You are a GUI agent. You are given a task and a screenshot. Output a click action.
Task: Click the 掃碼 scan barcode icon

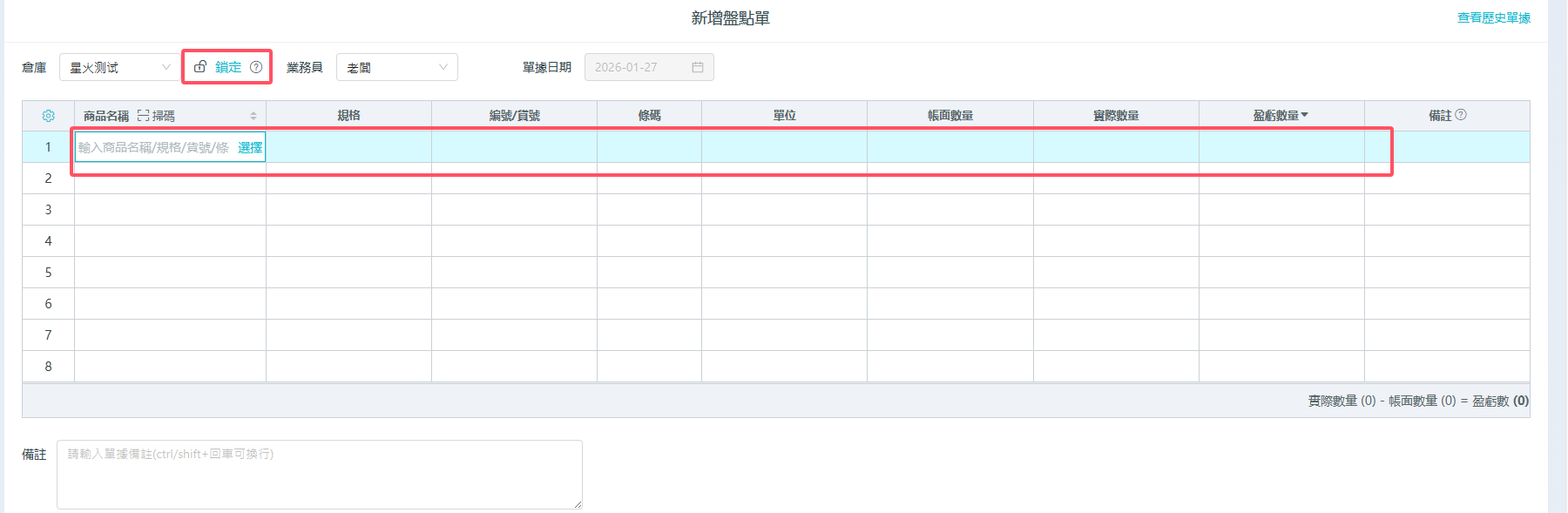(x=144, y=116)
